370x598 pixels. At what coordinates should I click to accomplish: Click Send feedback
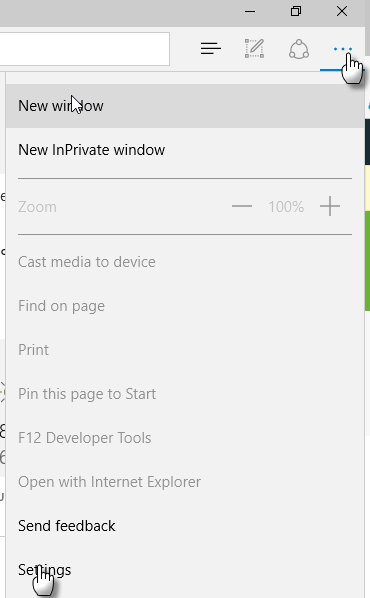tap(185, 526)
